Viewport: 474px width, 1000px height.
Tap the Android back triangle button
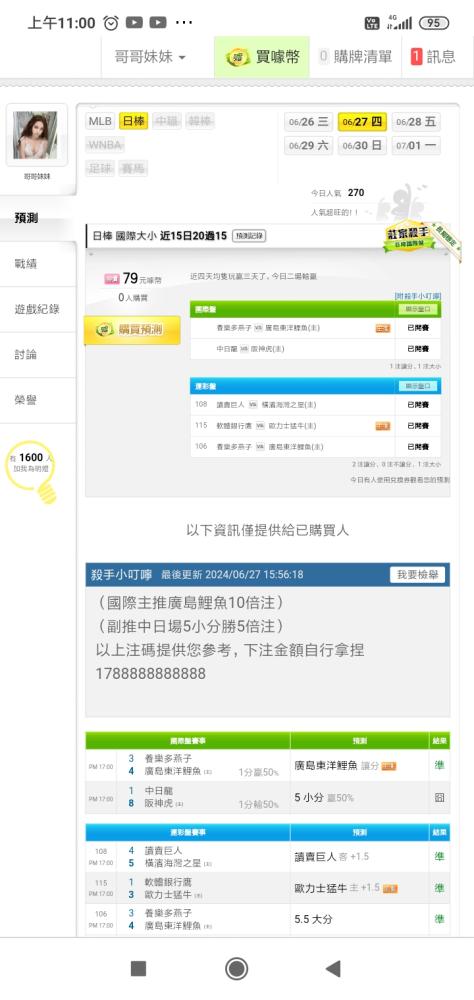point(333,969)
